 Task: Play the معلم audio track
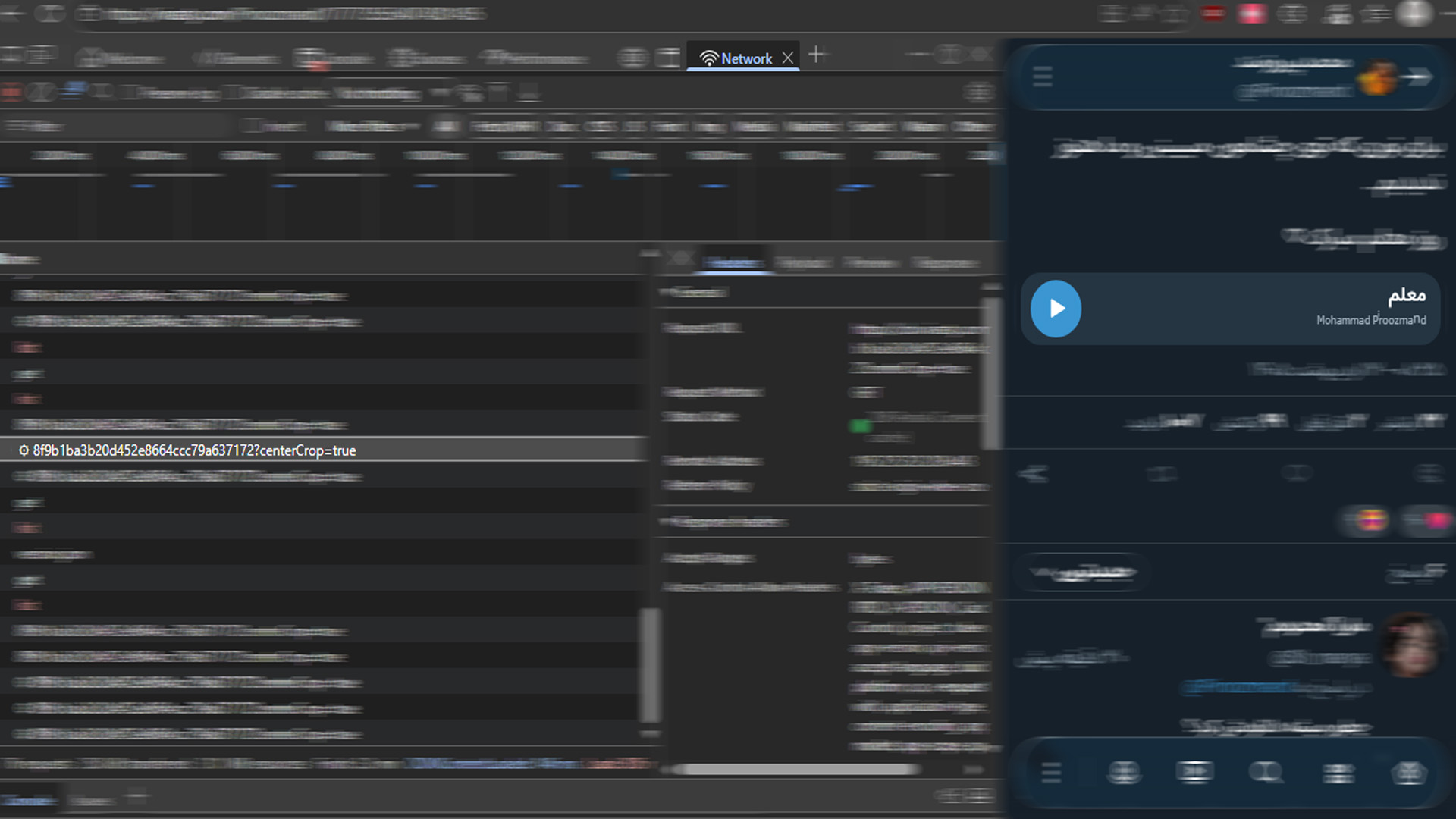point(1056,309)
